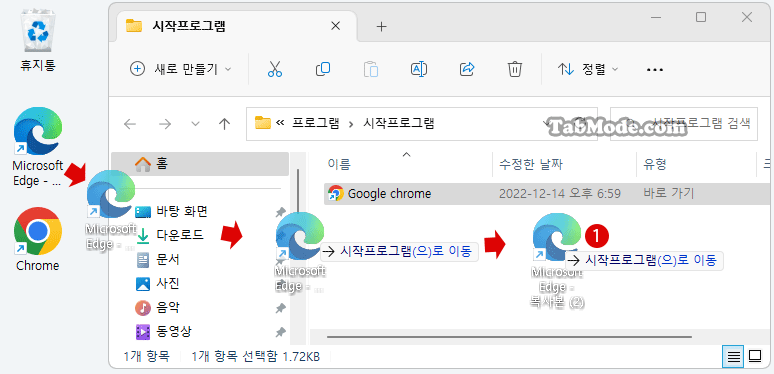774x374 pixels.
Task: Click the Share icon in toolbar
Action: (466, 69)
